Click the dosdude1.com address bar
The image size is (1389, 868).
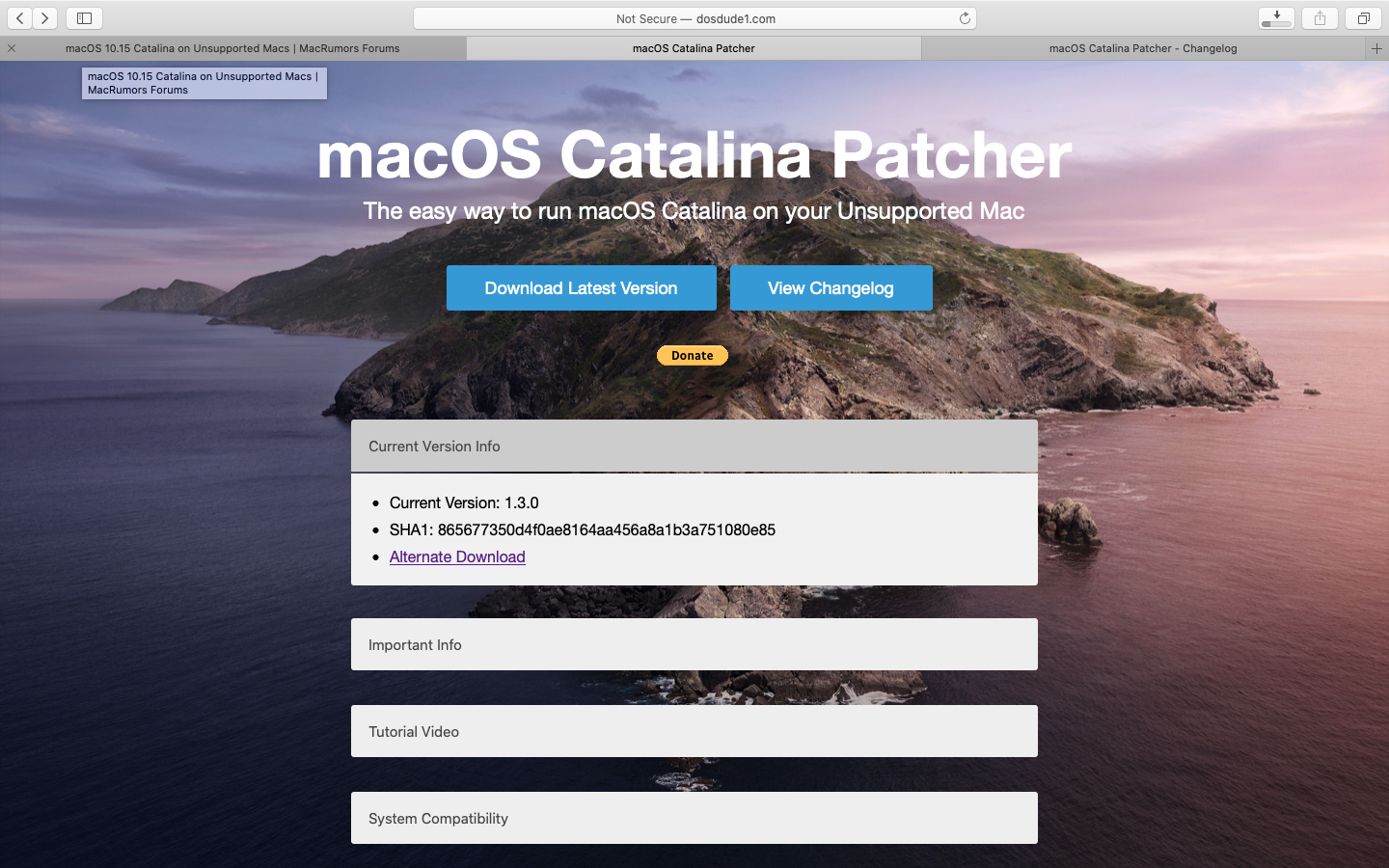pyautogui.click(x=694, y=18)
